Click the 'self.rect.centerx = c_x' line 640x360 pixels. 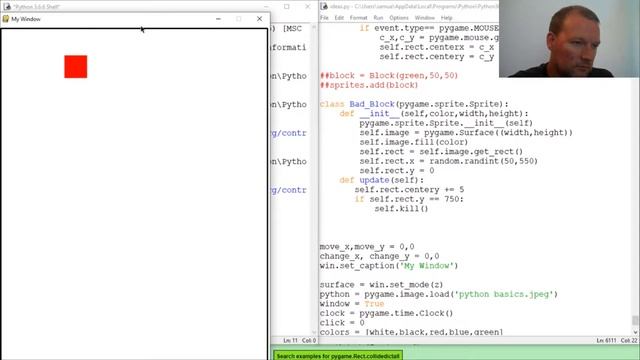(437, 47)
